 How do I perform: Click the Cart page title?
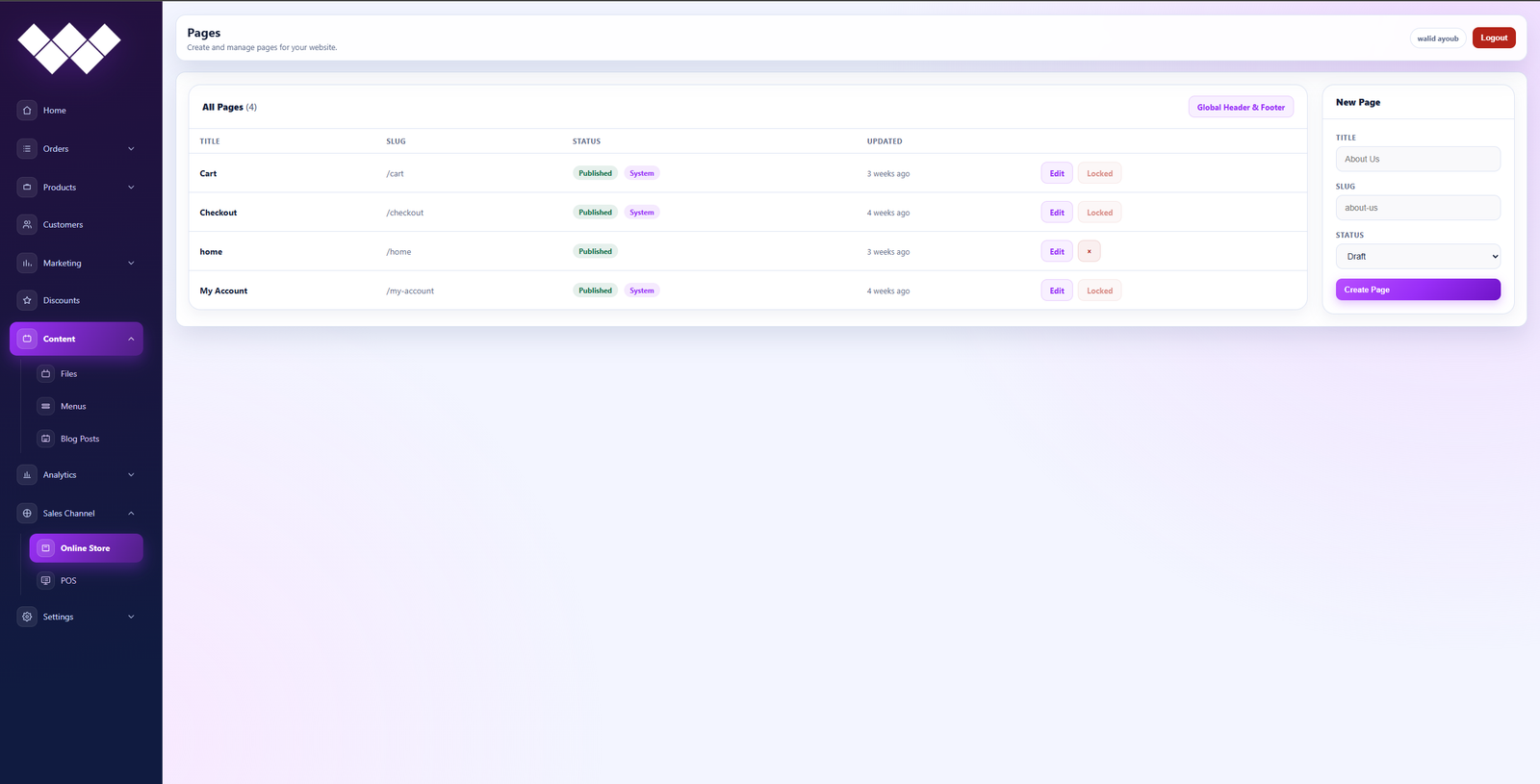(208, 173)
